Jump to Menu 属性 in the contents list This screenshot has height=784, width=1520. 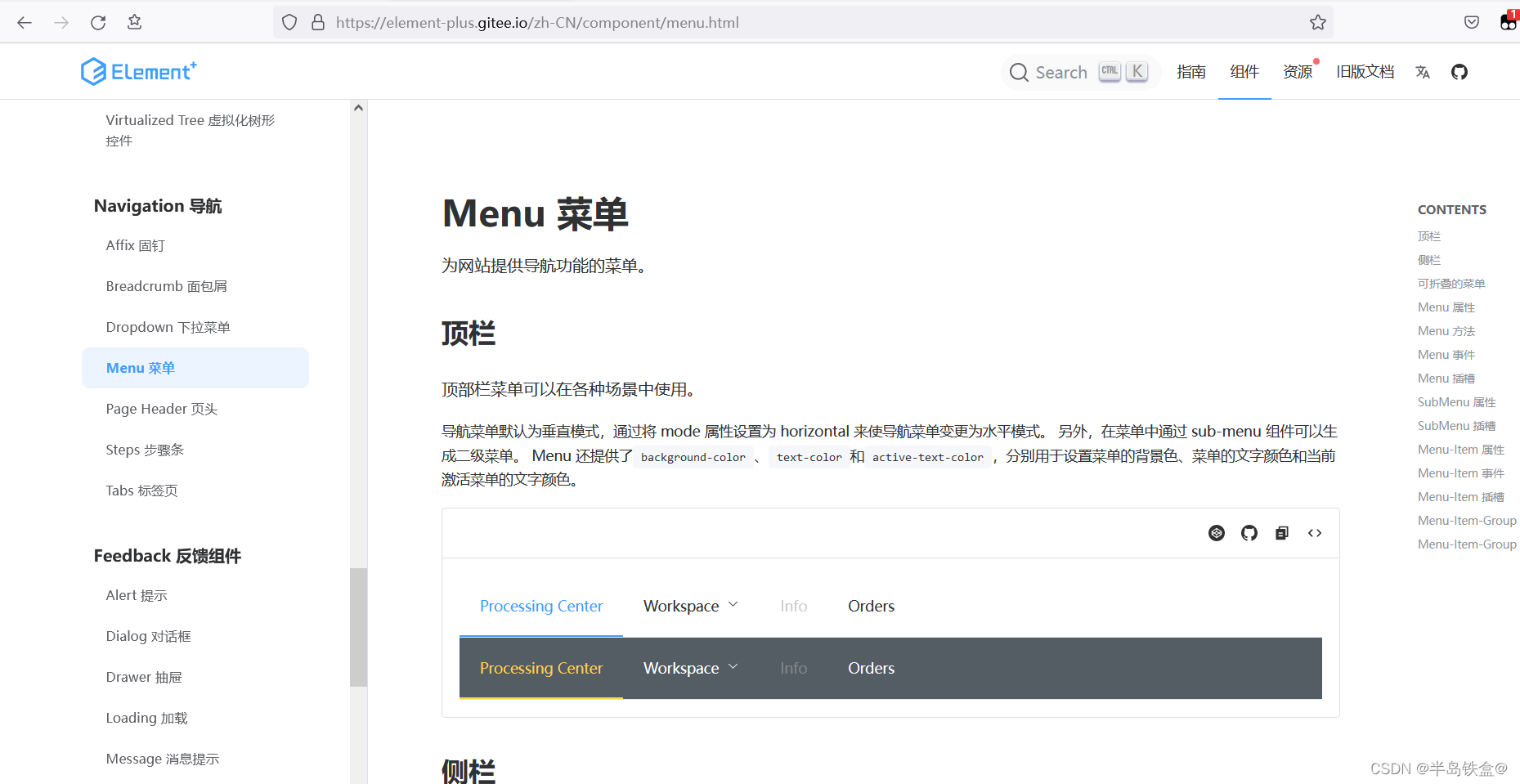tap(1446, 307)
